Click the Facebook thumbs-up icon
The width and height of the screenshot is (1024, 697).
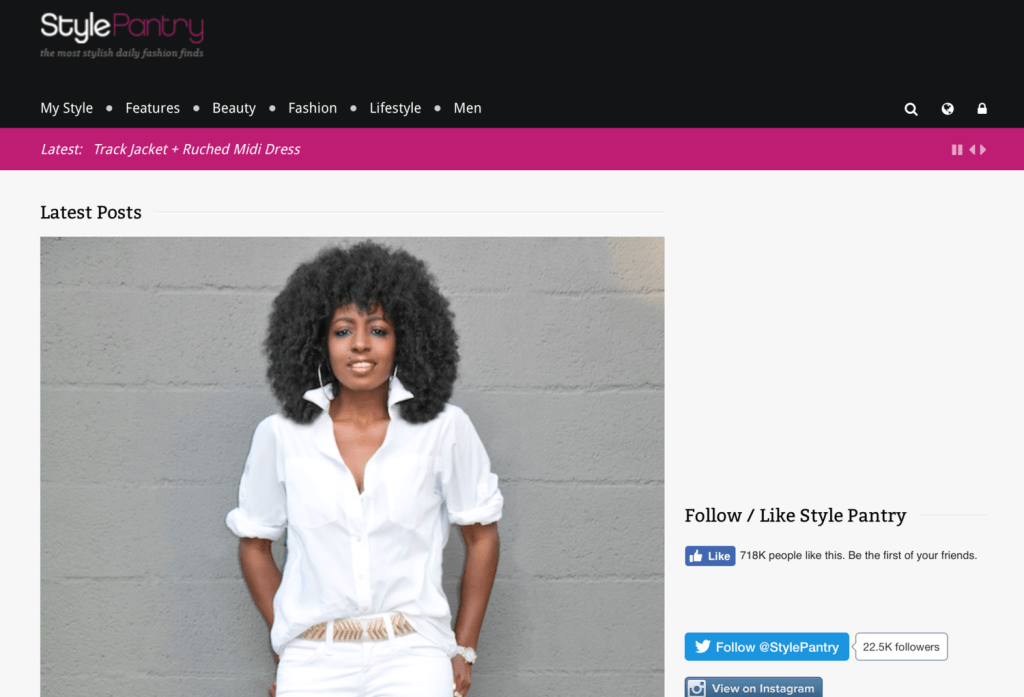coord(696,556)
